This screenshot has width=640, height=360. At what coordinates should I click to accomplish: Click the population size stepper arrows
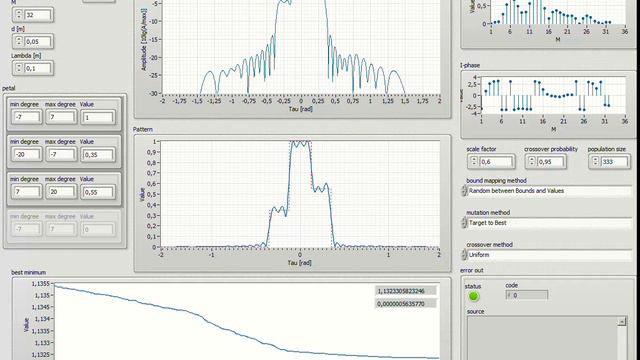point(595,162)
